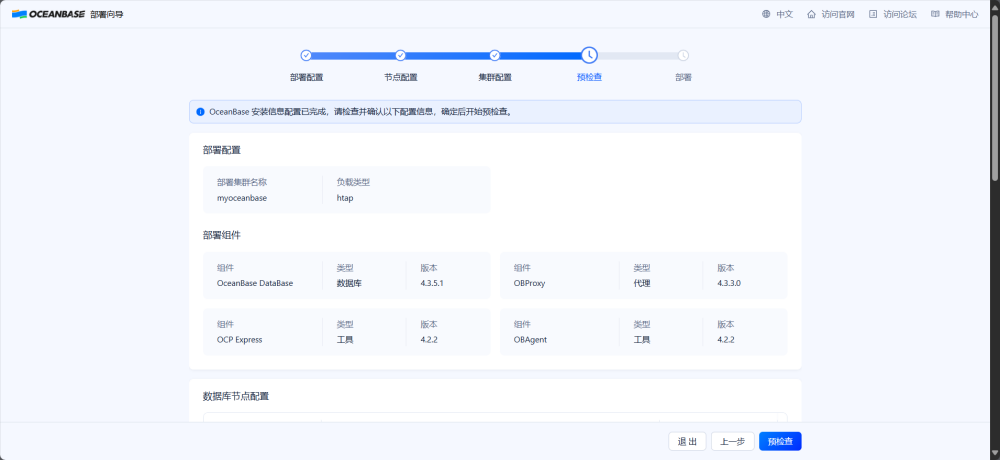The image size is (1000, 460).
Task: Click the home icon for 访问官网
Action: (x=811, y=14)
